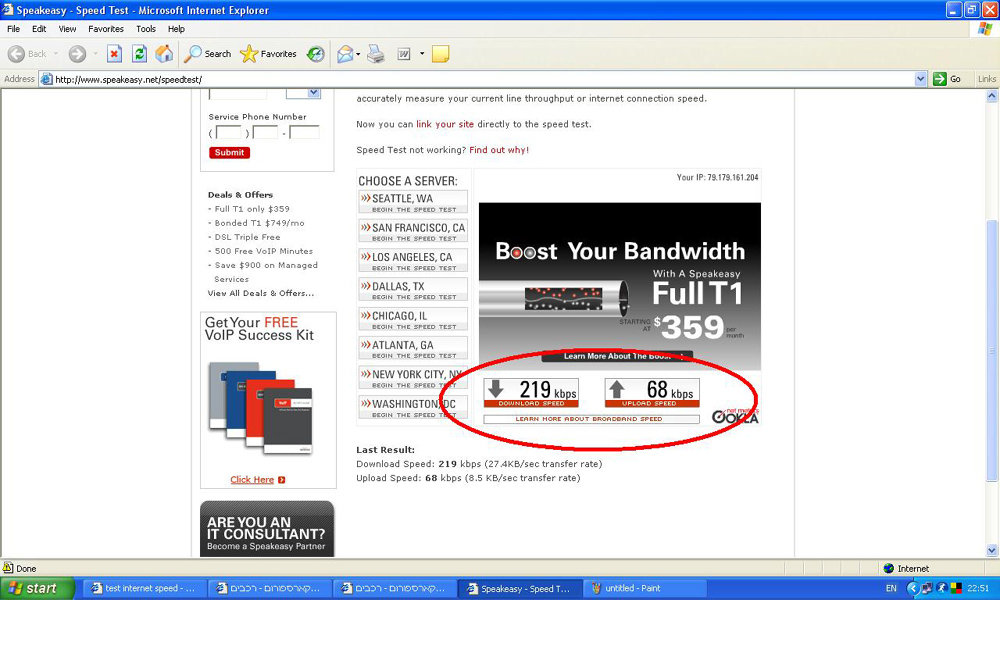Open the Edit menu

coord(39,29)
